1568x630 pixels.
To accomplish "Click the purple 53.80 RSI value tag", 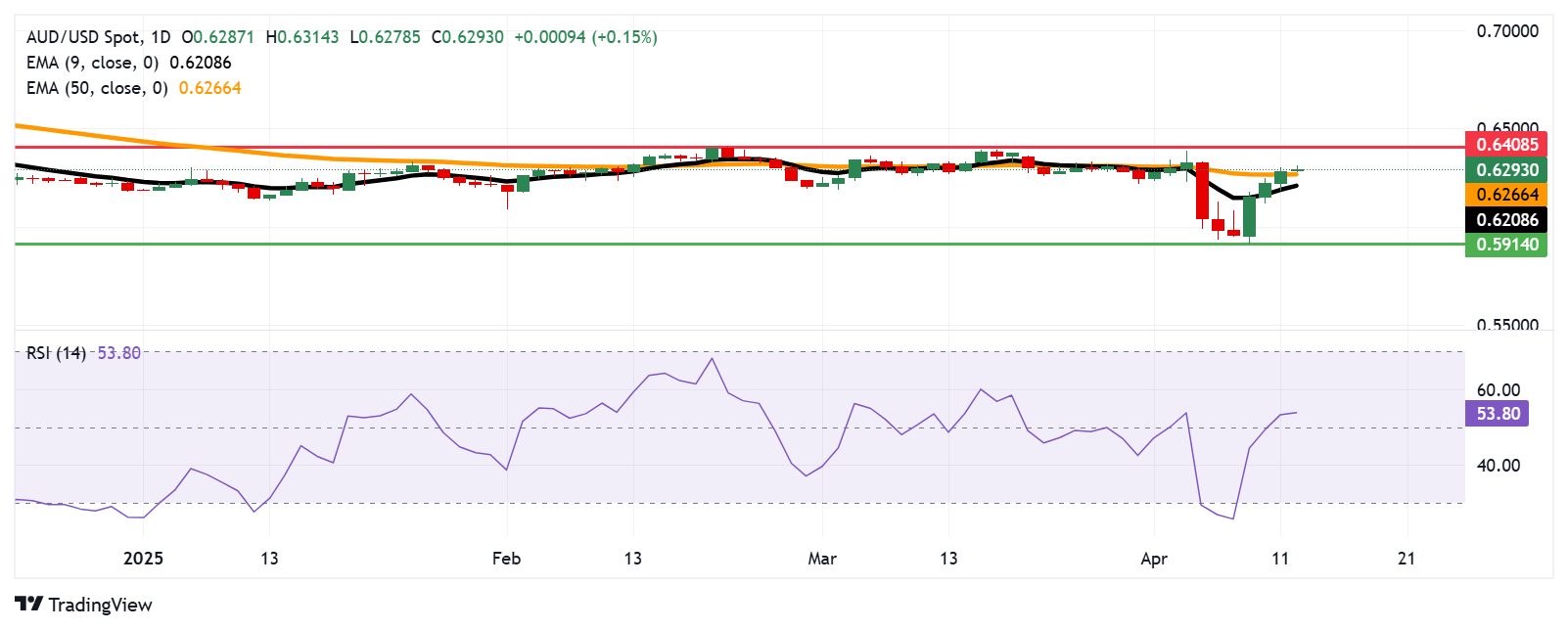I will click(x=1497, y=414).
